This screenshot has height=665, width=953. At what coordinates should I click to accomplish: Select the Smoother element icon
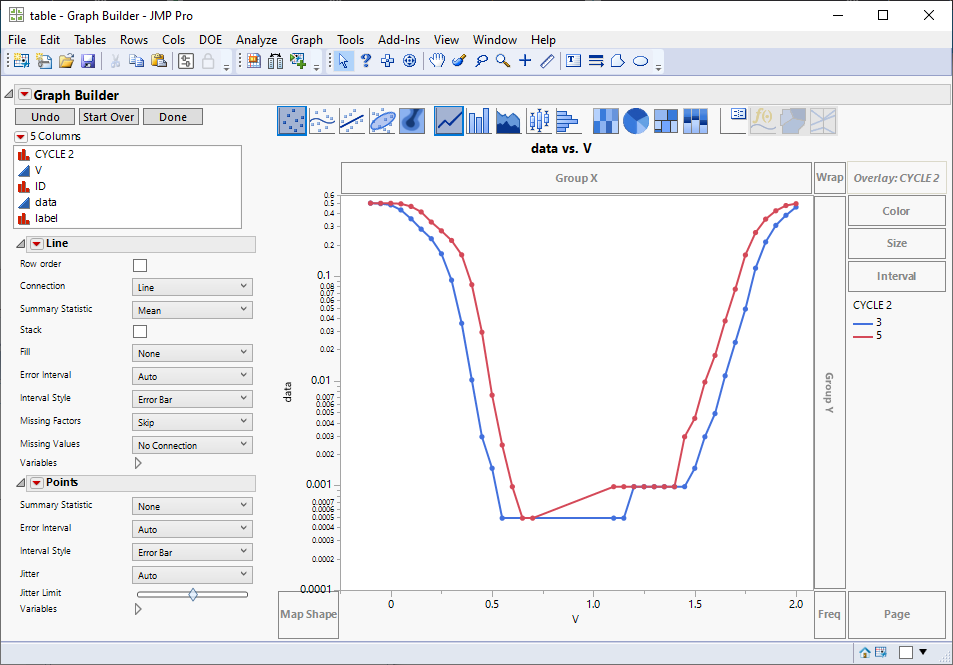[322, 120]
